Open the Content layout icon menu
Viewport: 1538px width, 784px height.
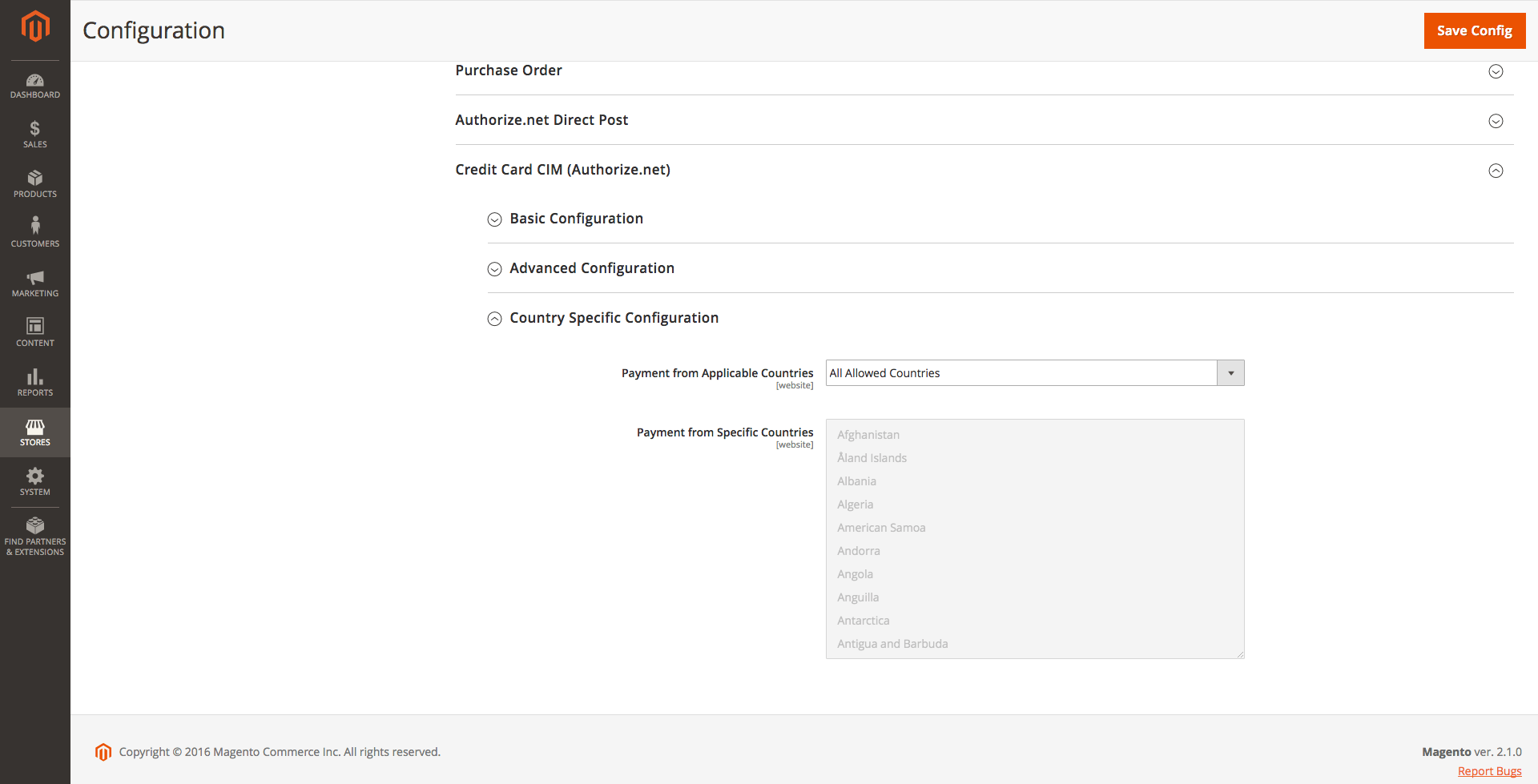[35, 332]
